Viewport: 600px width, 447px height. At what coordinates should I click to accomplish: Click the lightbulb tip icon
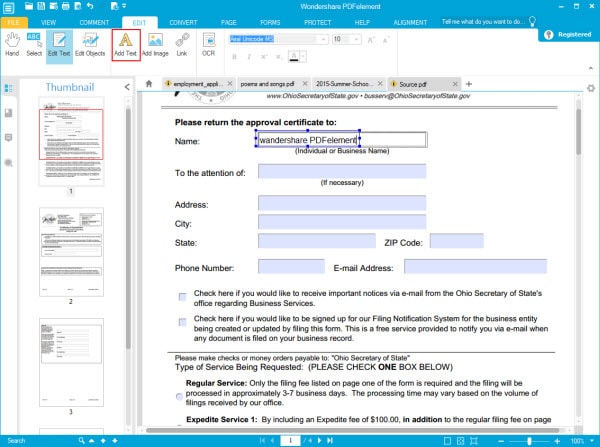532,21
